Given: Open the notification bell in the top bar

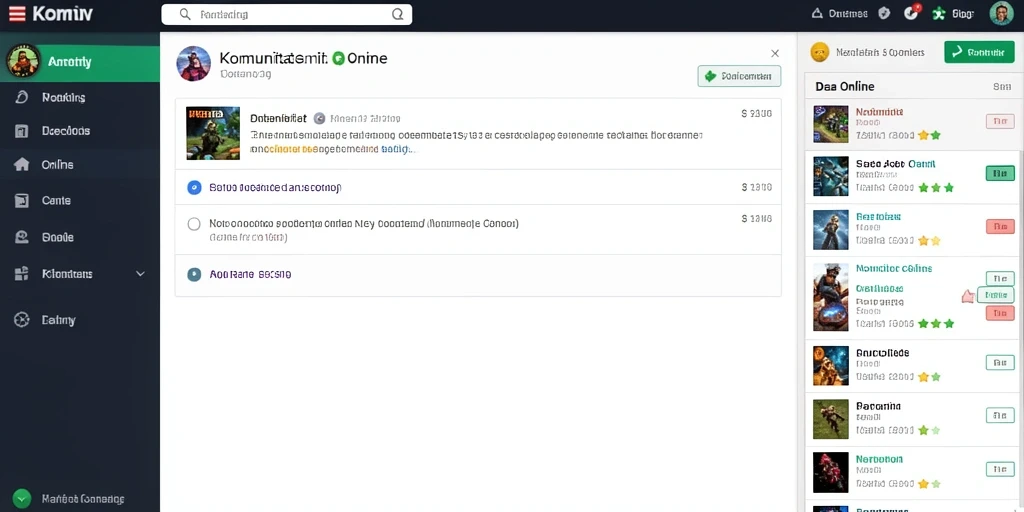Looking at the screenshot, I should pos(816,14).
